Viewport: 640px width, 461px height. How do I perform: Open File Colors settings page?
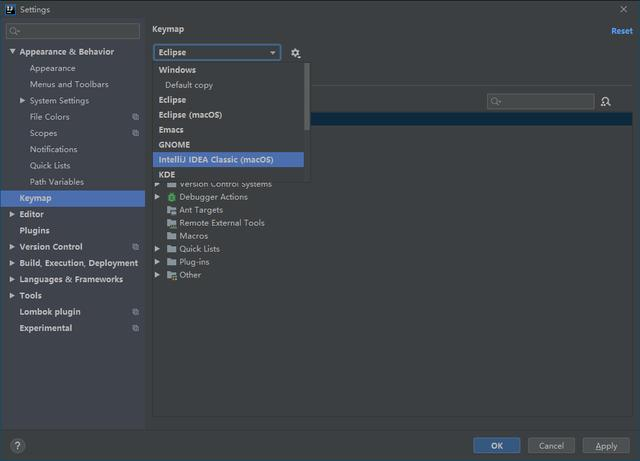[50, 117]
